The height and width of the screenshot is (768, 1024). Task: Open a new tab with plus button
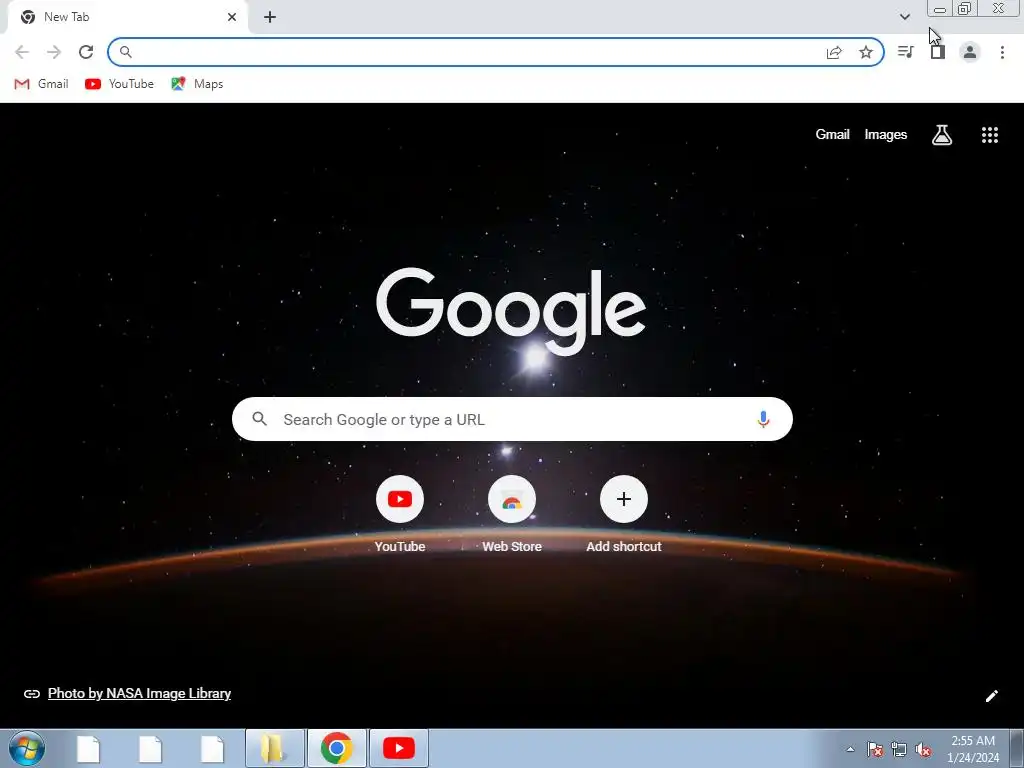[270, 17]
